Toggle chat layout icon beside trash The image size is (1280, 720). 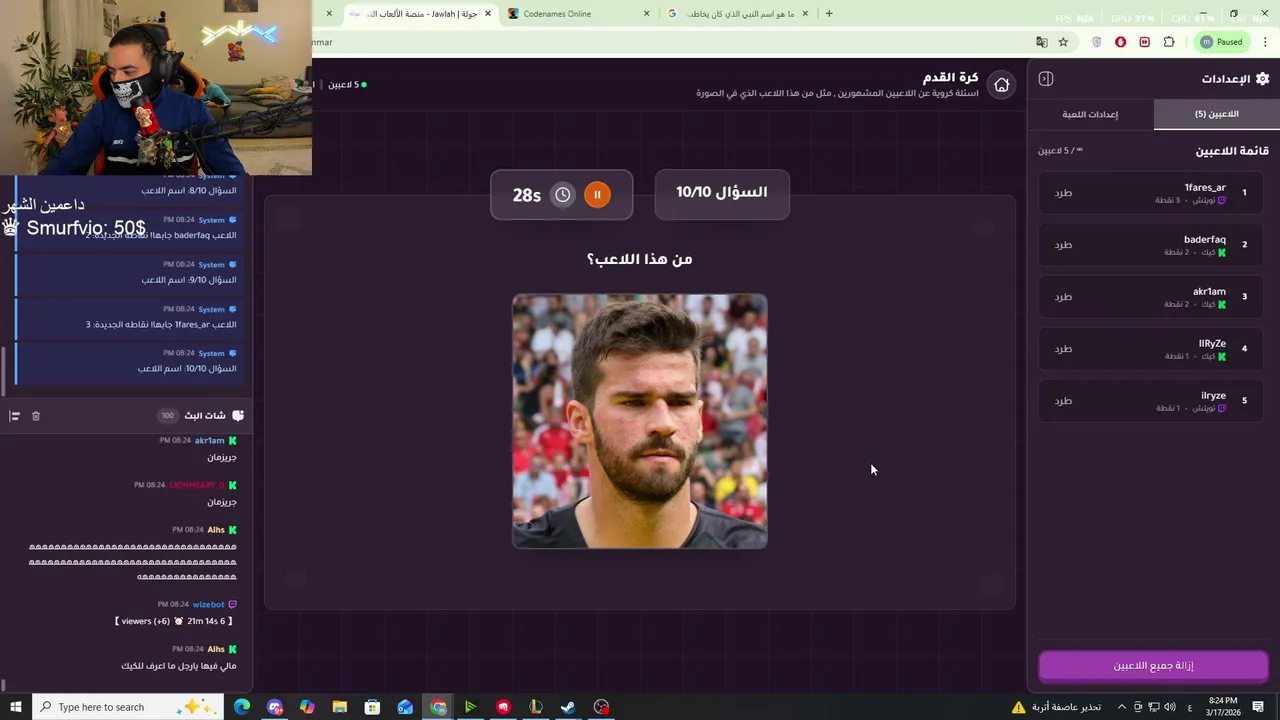pyautogui.click(x=14, y=416)
